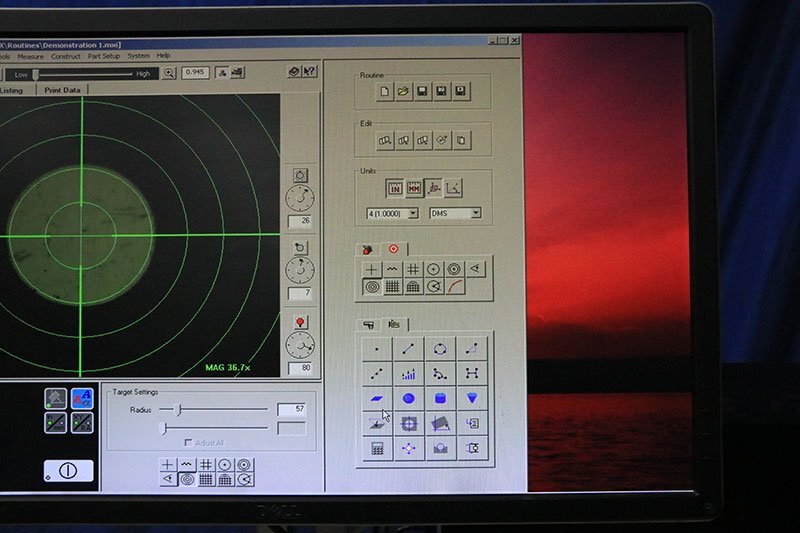The image size is (800, 533).
Task: Open the Help menu
Action: pos(163,55)
